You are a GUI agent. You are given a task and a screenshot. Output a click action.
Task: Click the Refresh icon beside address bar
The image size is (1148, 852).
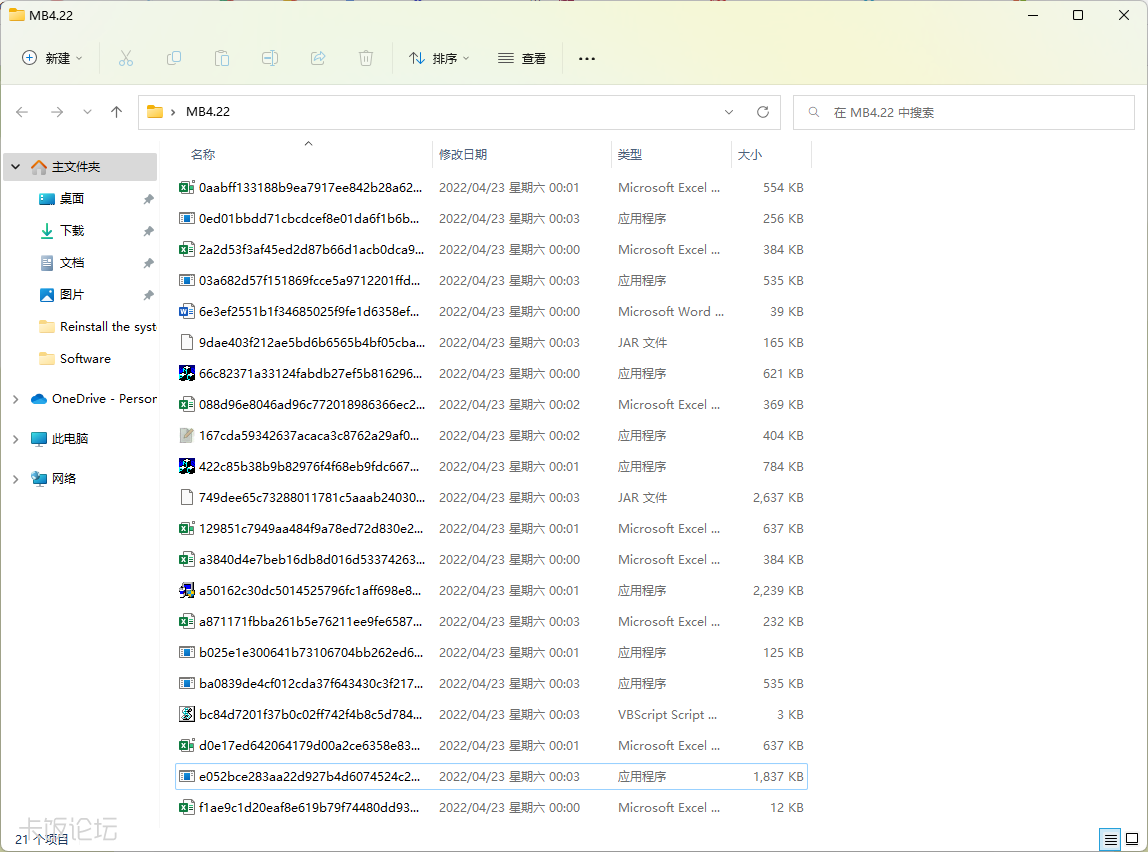[x=763, y=112]
